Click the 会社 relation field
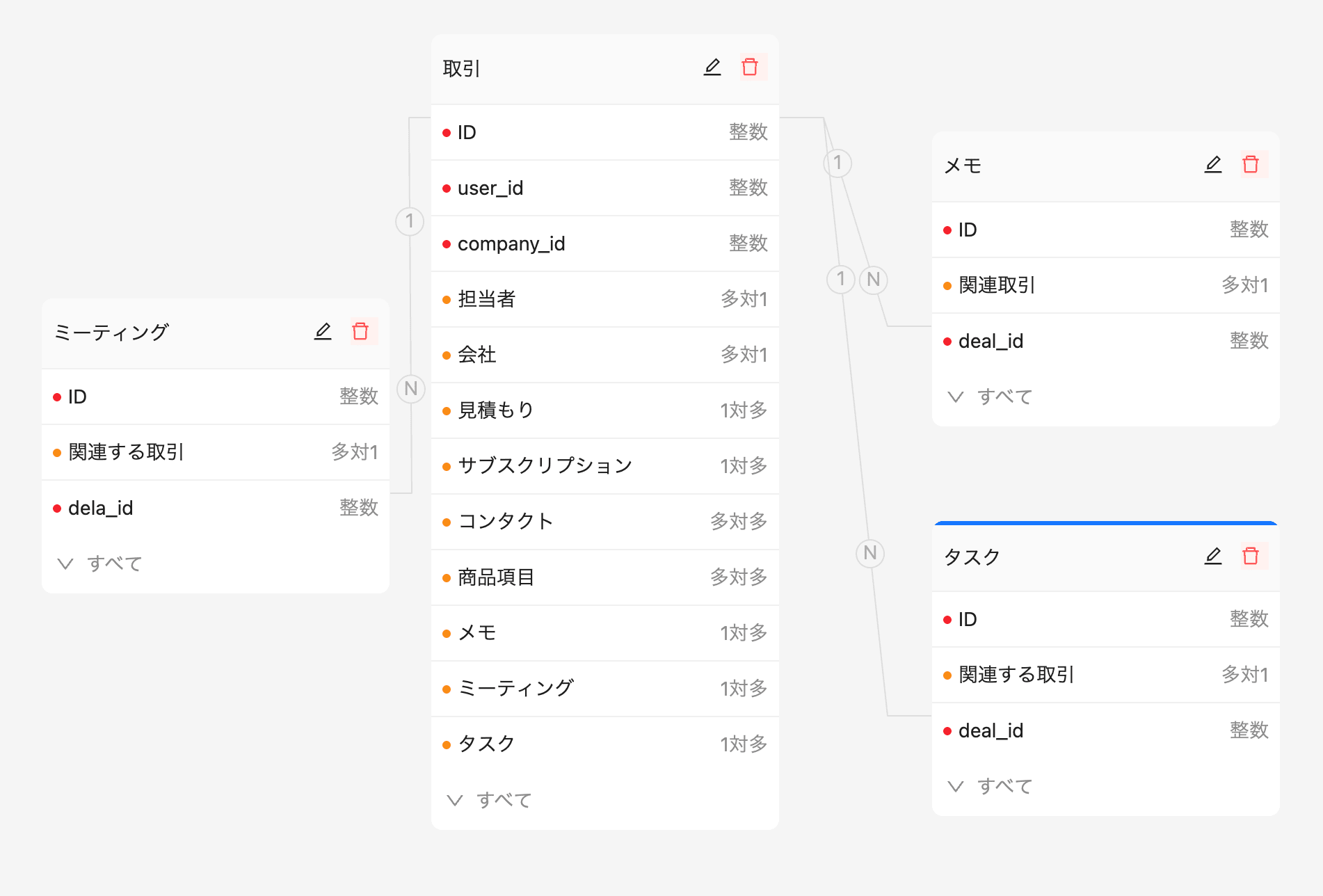This screenshot has width=1323, height=896. tap(605, 355)
